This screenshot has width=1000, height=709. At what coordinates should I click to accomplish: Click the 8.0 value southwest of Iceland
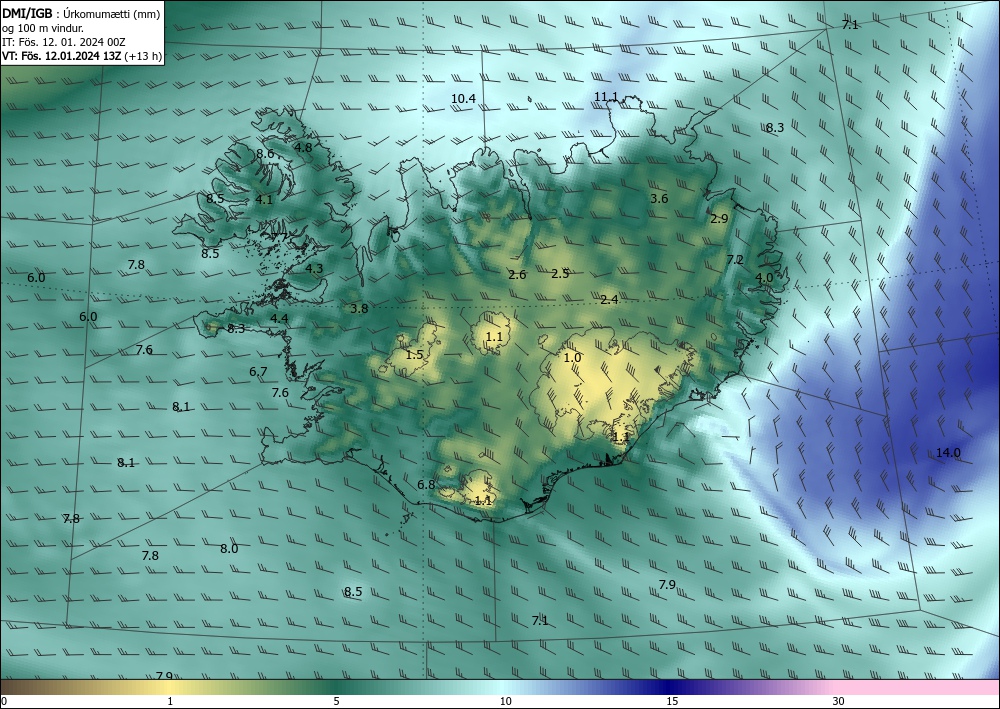228,548
